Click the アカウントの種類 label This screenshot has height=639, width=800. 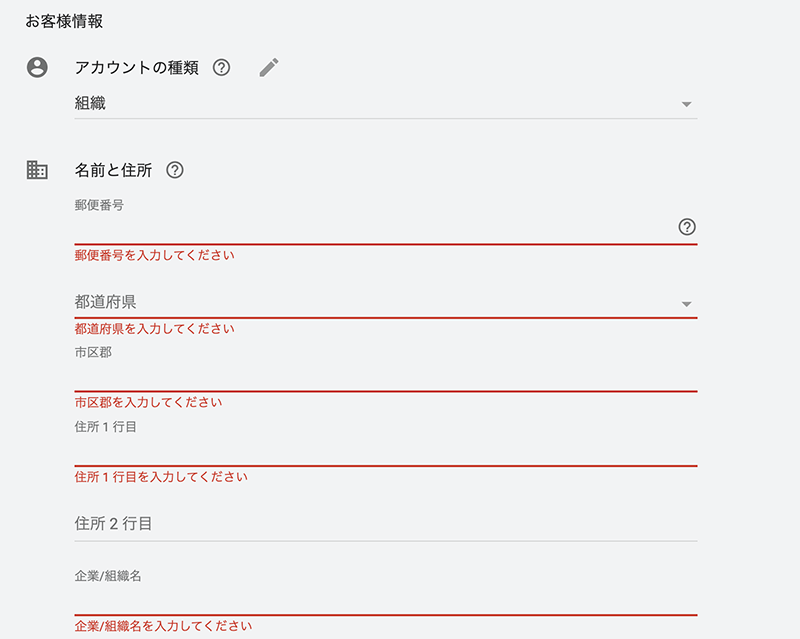click(137, 67)
